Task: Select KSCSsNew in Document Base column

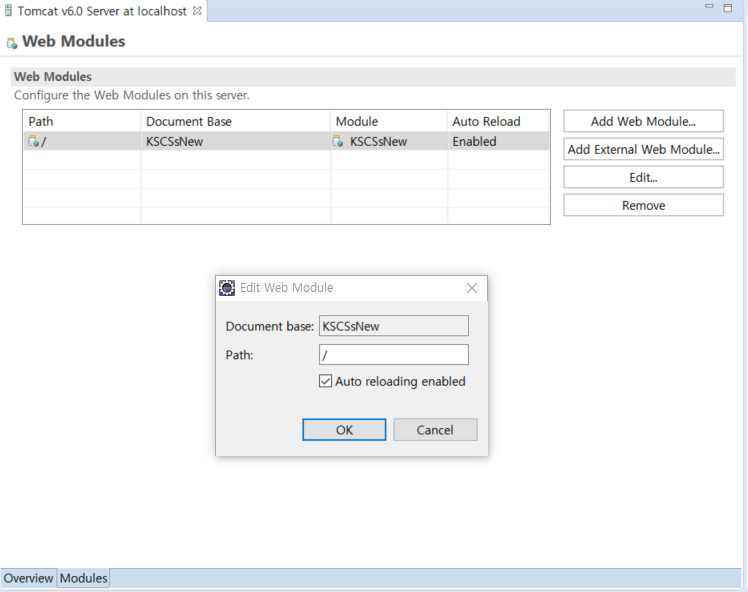Action: click(x=175, y=142)
